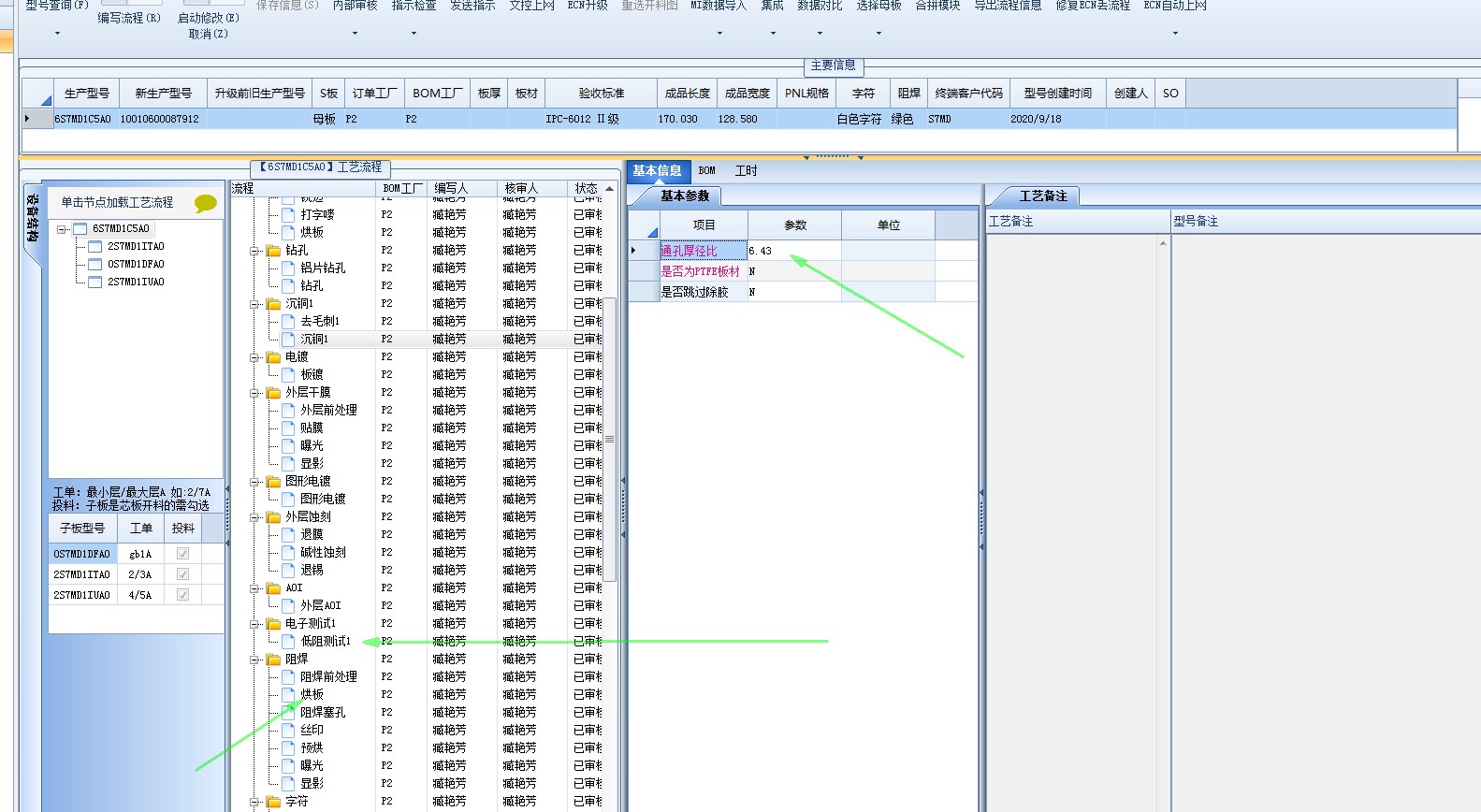1481x812 pixels.
Task: Click the 生产型号 column header
Action: coord(86,94)
